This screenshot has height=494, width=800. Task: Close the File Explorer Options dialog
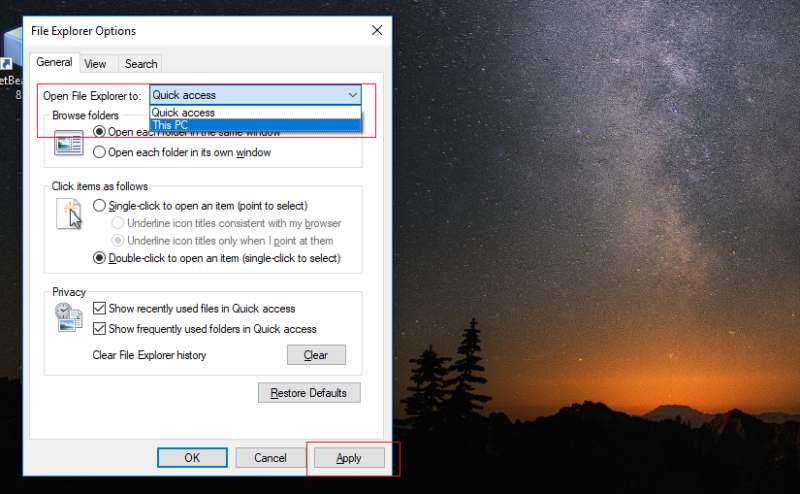[377, 31]
